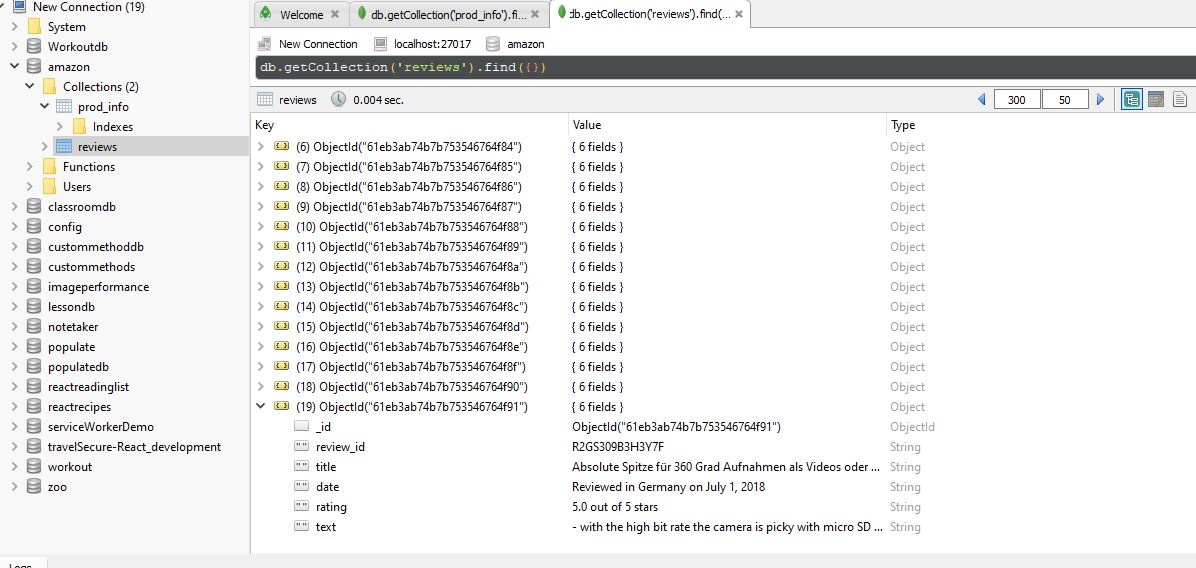Expand the System folder node

(x=14, y=27)
